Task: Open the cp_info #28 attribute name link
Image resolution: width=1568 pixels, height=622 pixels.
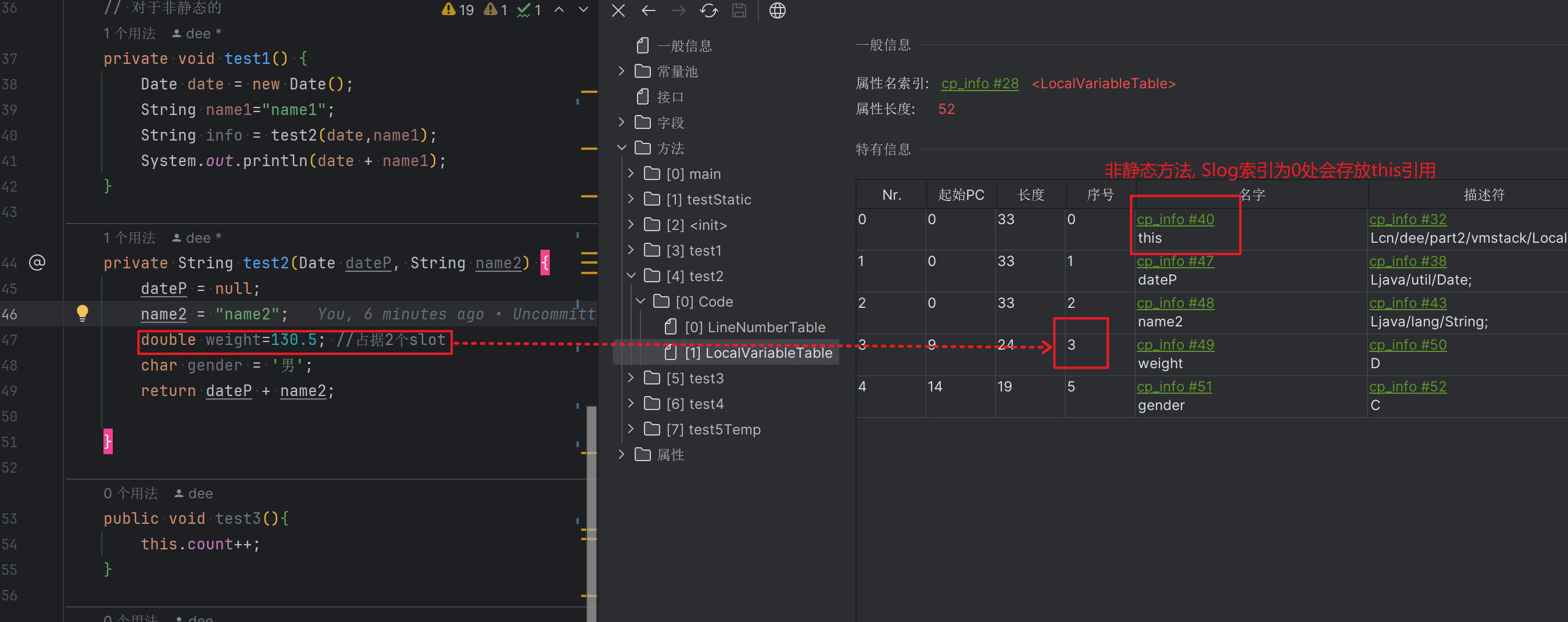Action: [979, 83]
